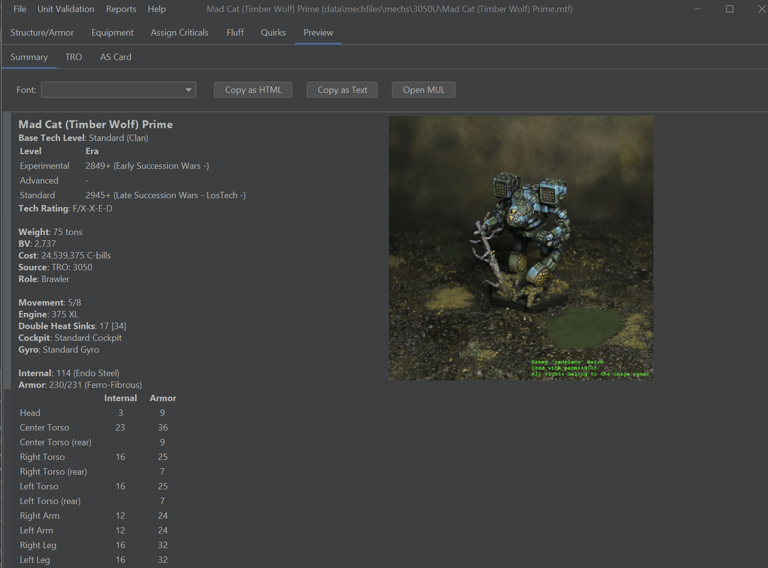Viewport: 768px width, 568px height.
Task: Click the Open MUL button
Action: 424,90
